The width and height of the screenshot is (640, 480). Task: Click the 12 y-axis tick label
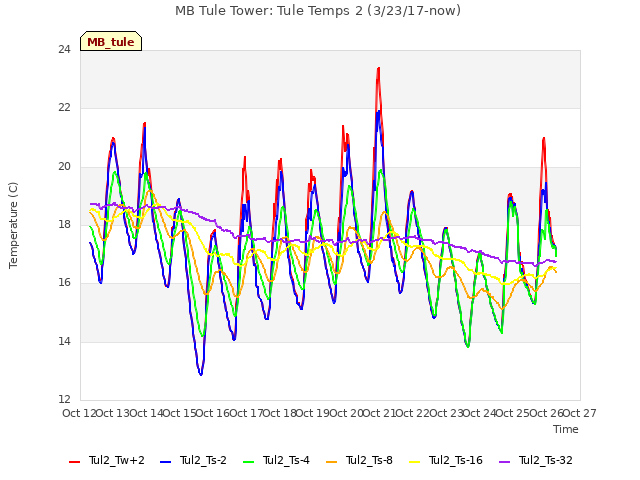point(64,399)
